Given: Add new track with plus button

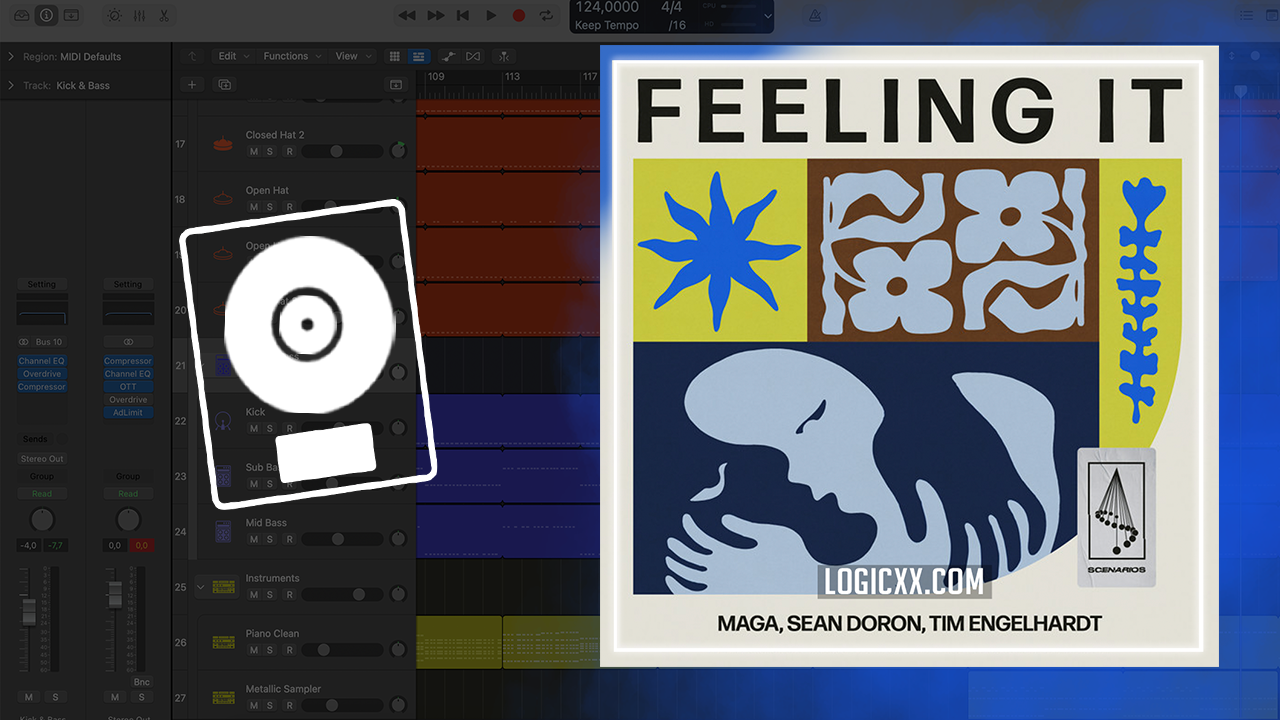Looking at the screenshot, I should (x=192, y=85).
